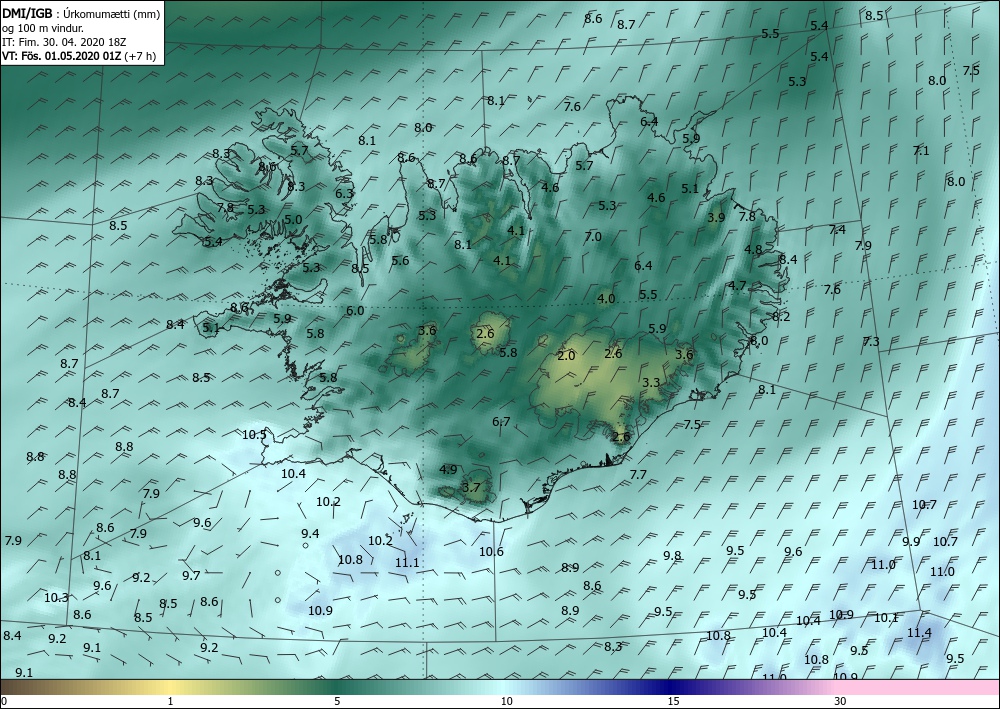The image size is (1000, 709).
Task: Click the color scale tick labeled 5
Action: 337,701
